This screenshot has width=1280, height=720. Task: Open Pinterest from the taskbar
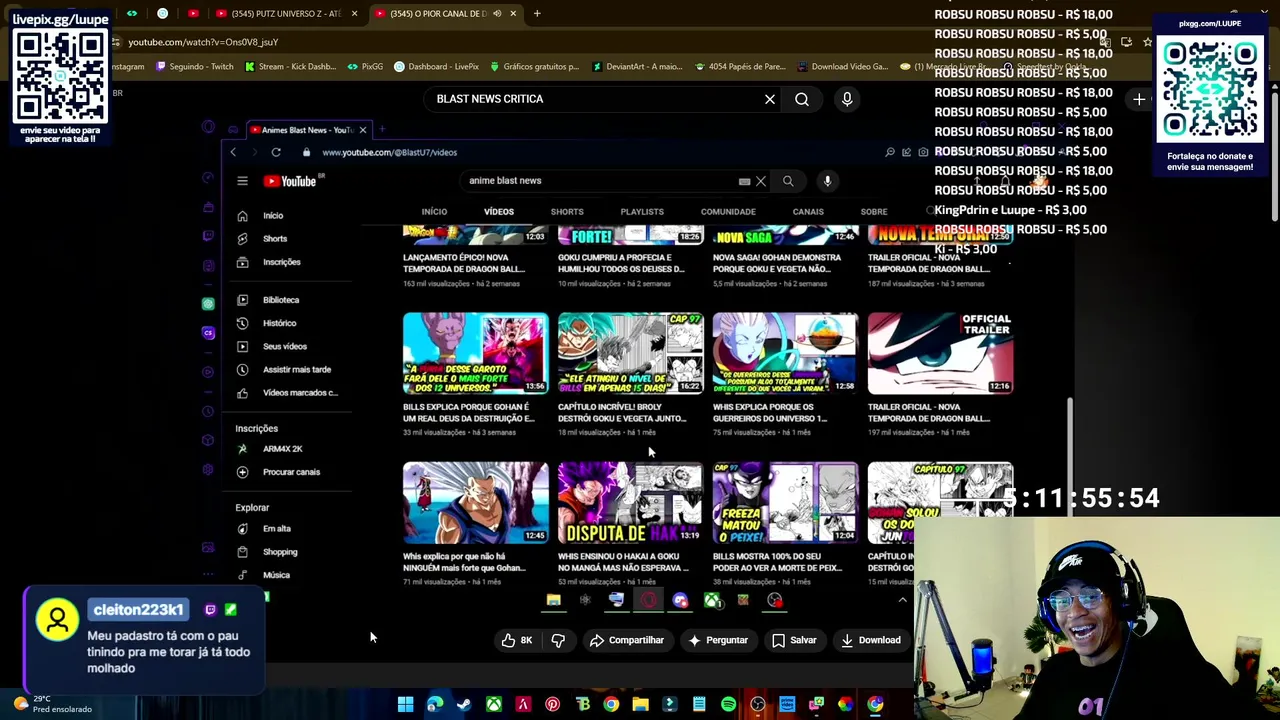pos(552,704)
